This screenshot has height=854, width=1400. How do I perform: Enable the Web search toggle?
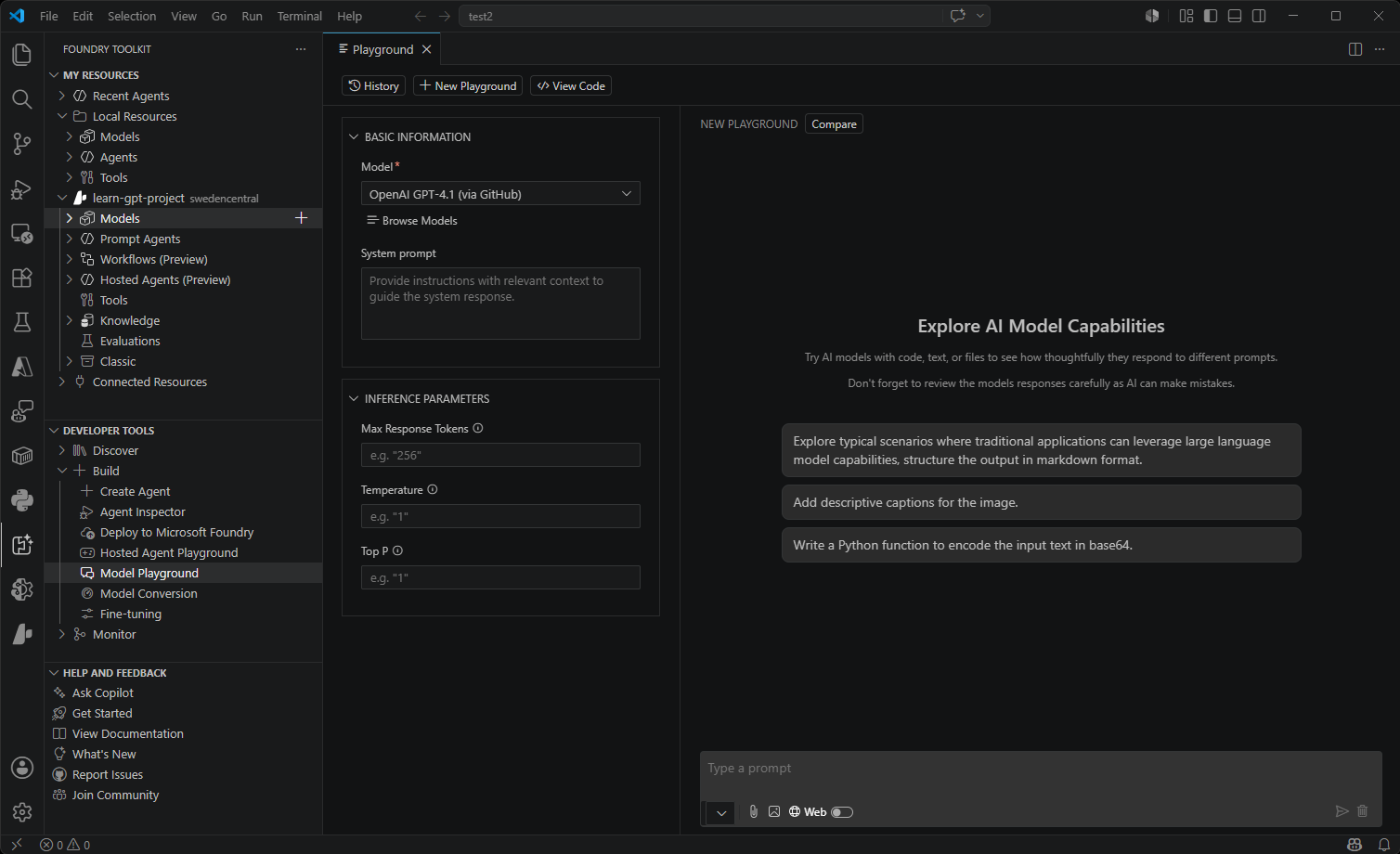842,812
